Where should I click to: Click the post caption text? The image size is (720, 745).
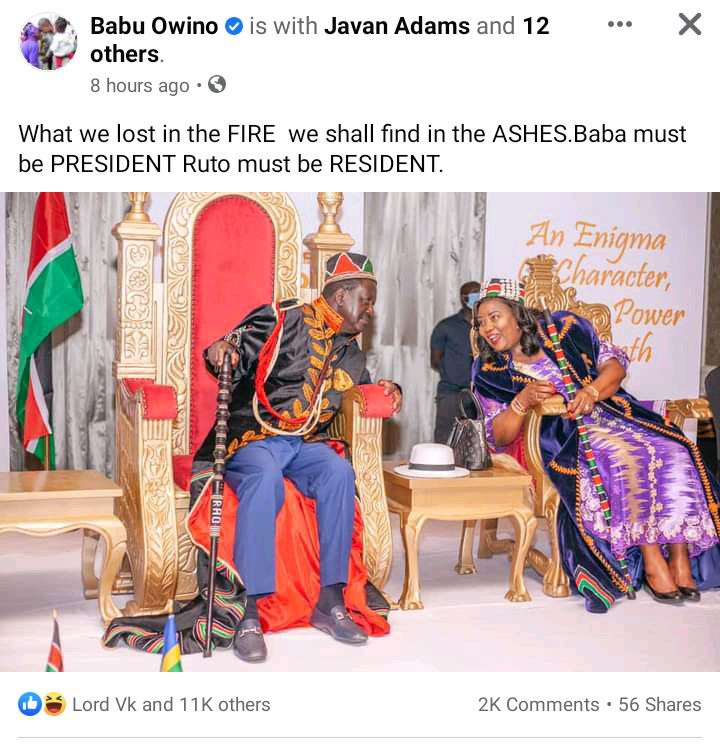tap(352, 149)
